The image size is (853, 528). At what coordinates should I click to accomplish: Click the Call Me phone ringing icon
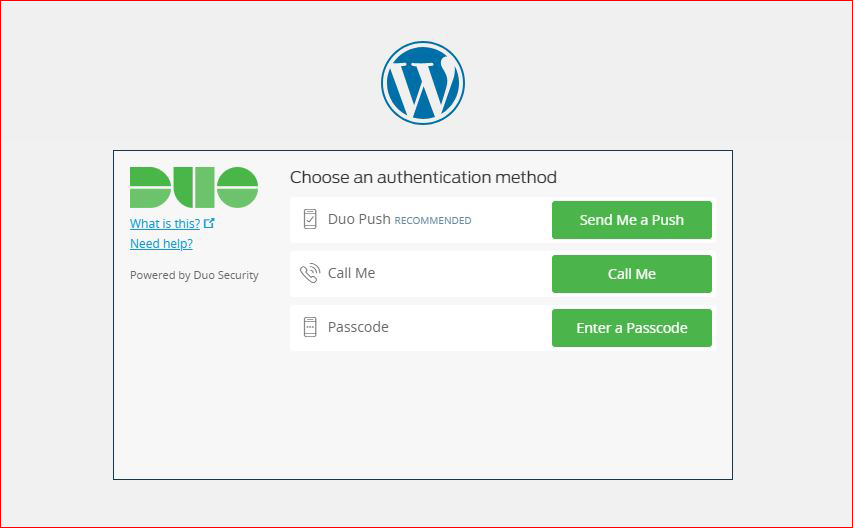(x=310, y=273)
